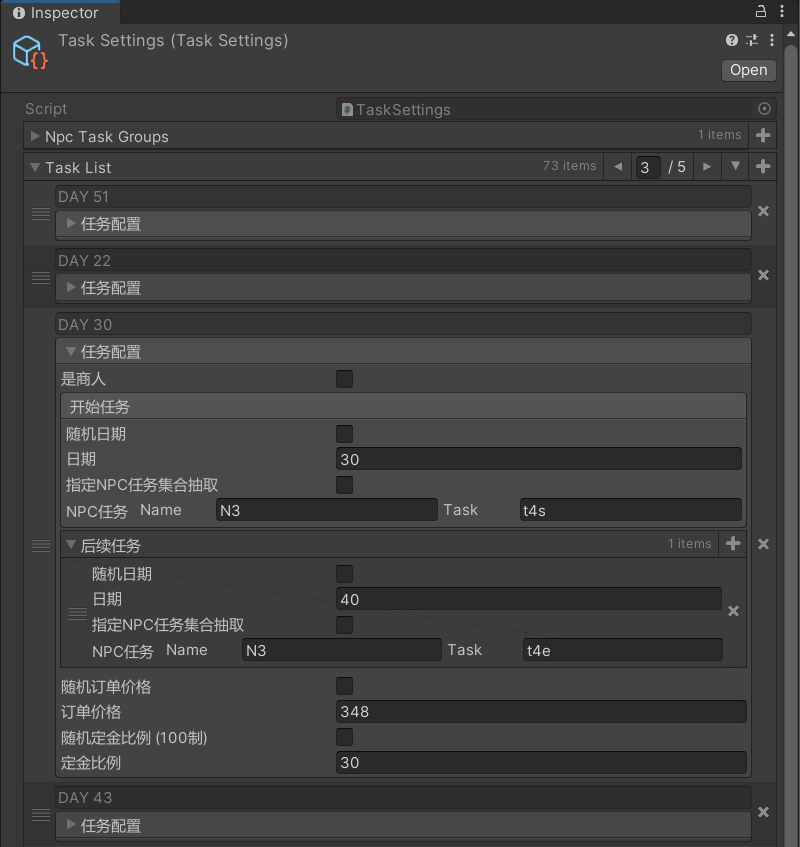Viewport: 800px width, 847px height.
Task: Add an item to Npc Task Groups
Action: point(763,135)
